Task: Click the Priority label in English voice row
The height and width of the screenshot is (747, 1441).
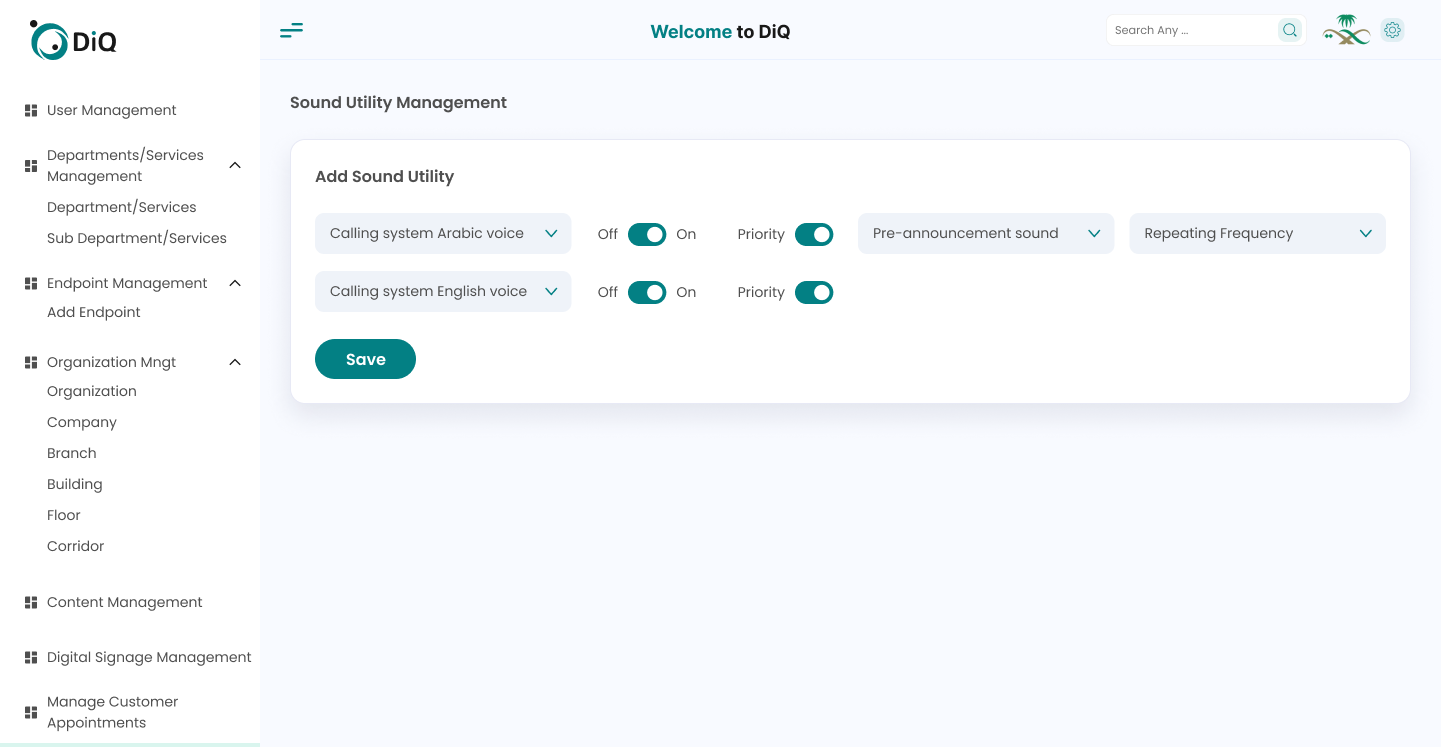Action: click(761, 293)
